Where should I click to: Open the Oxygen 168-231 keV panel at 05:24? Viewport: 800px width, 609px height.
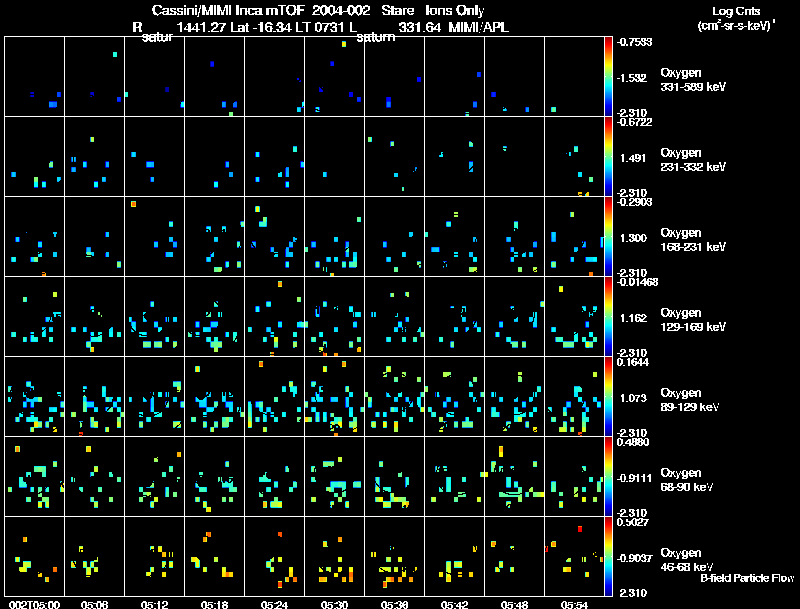274,237
